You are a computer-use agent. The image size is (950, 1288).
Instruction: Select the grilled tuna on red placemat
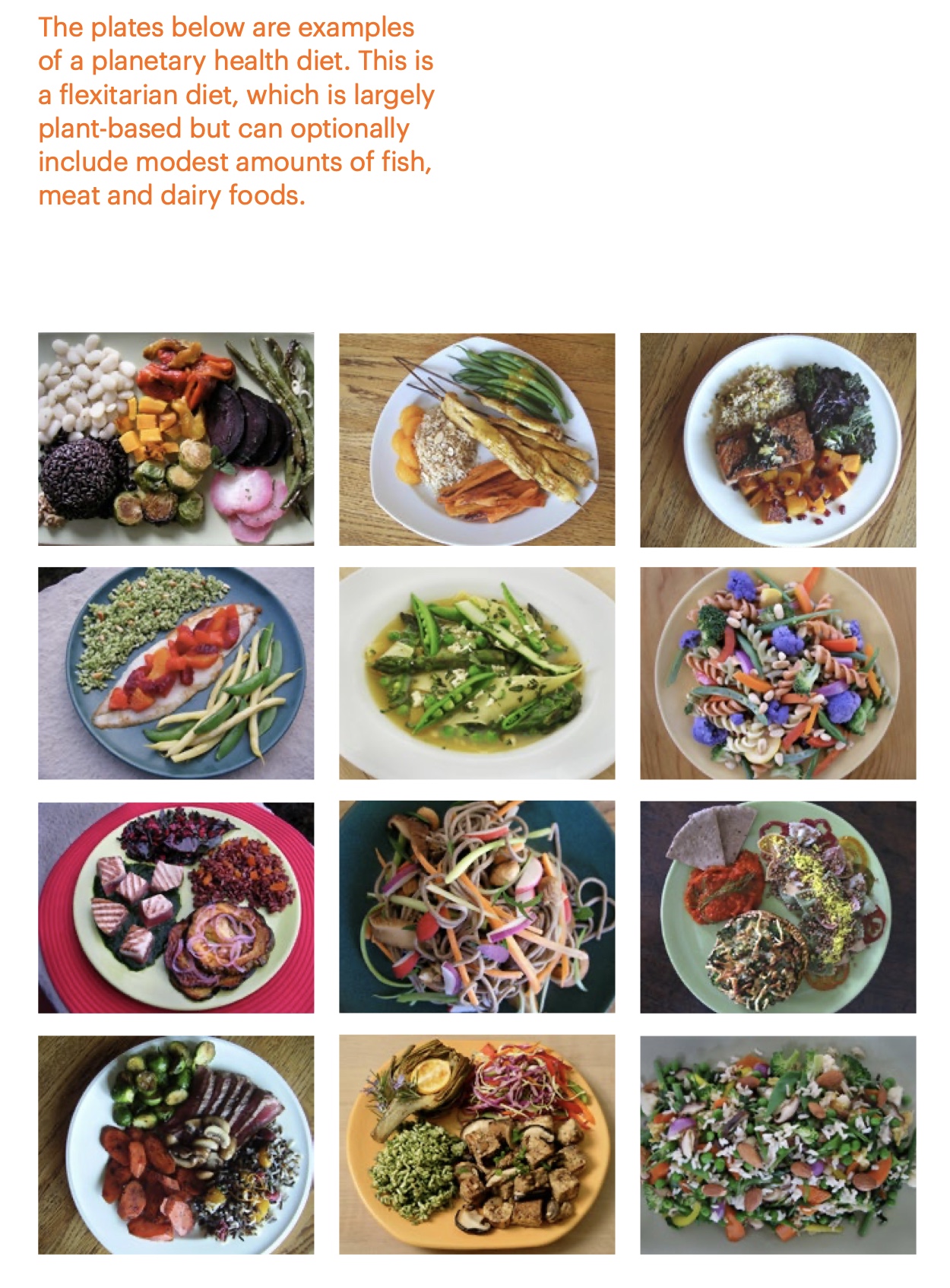click(176, 907)
